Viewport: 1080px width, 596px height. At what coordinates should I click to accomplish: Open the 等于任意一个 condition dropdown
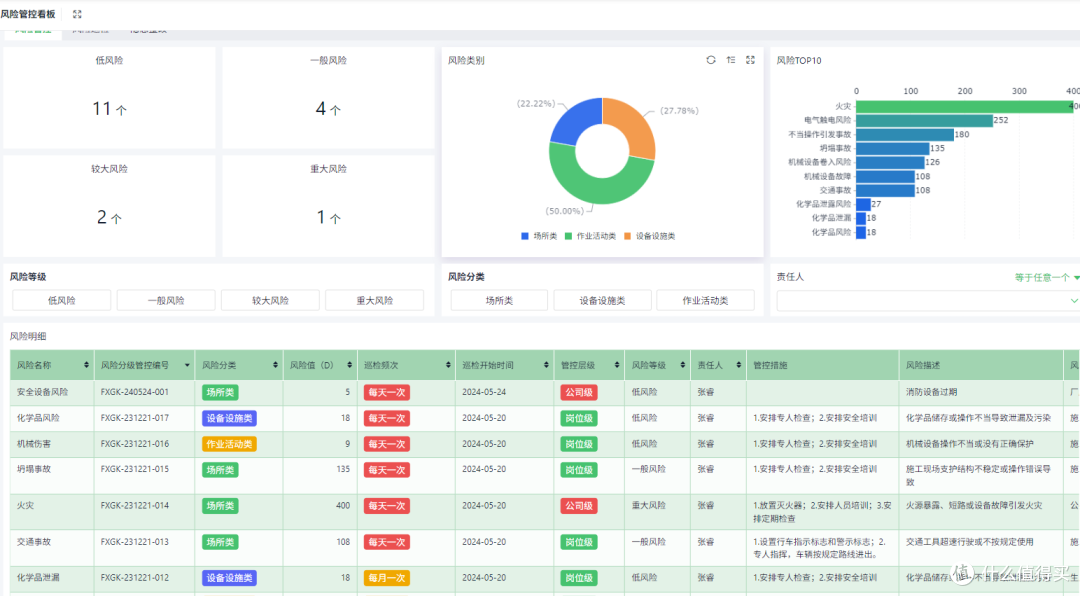click(x=1047, y=277)
